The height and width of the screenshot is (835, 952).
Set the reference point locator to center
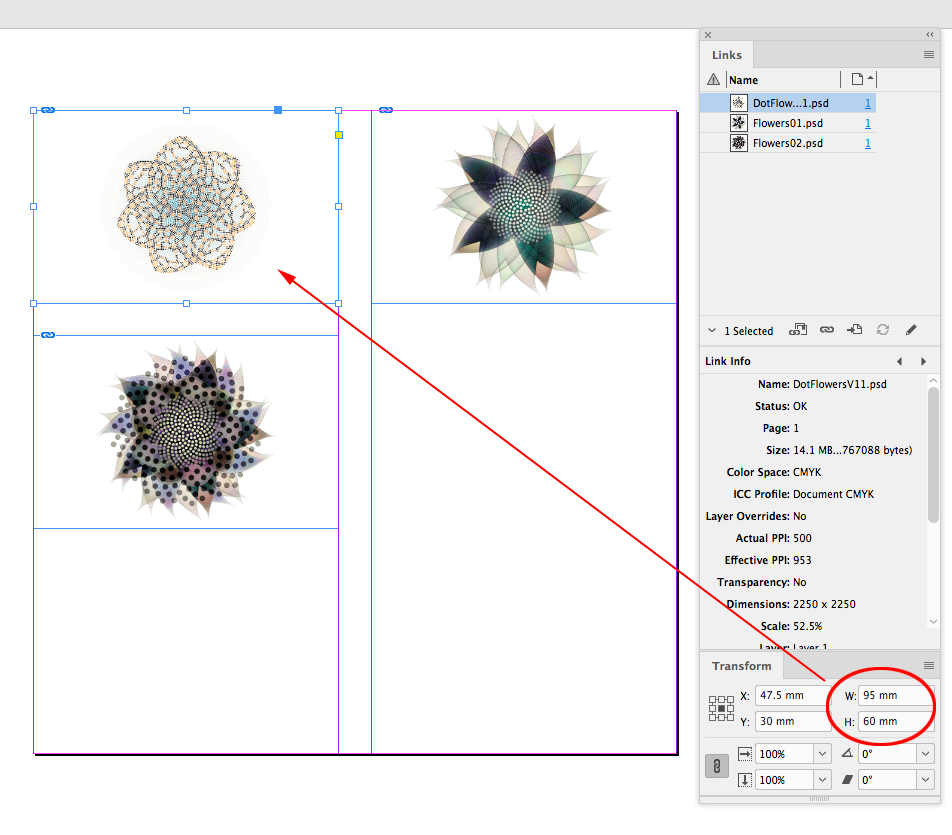point(720,709)
